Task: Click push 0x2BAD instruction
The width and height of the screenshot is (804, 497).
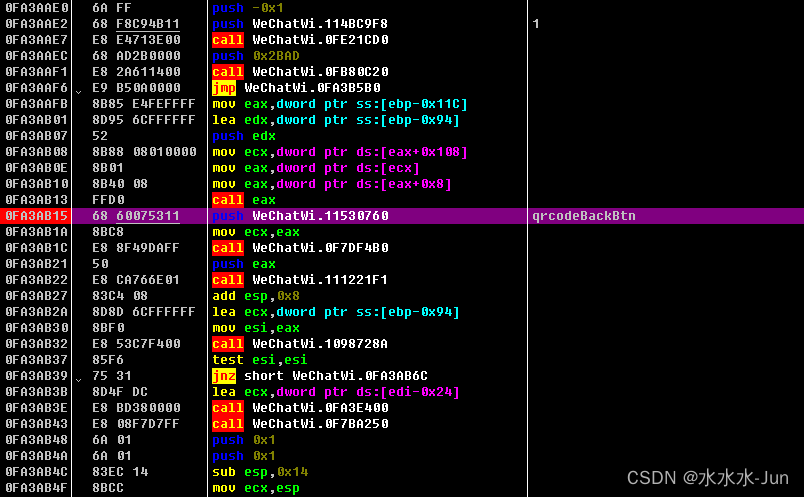Action: click(x=256, y=55)
